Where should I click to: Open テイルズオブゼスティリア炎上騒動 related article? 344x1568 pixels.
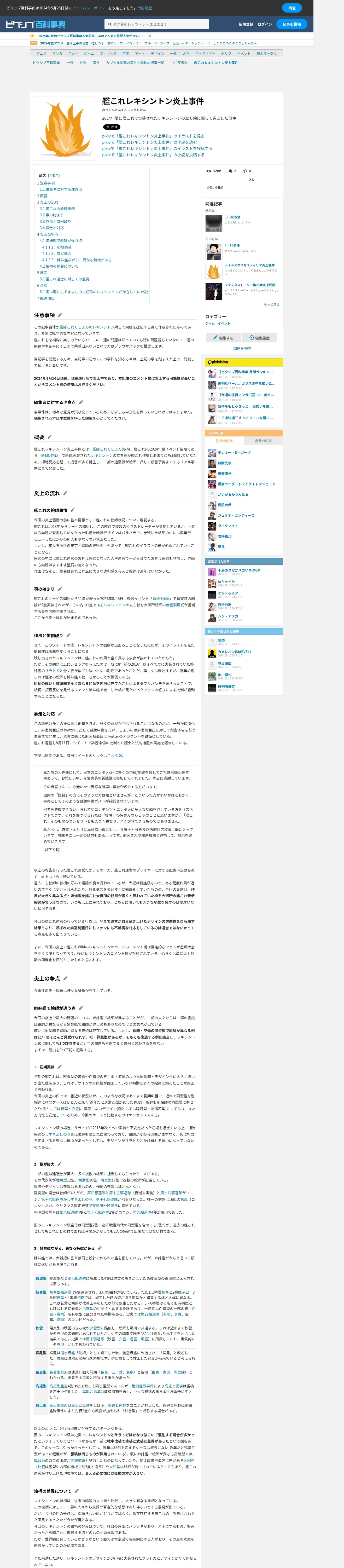point(250,266)
